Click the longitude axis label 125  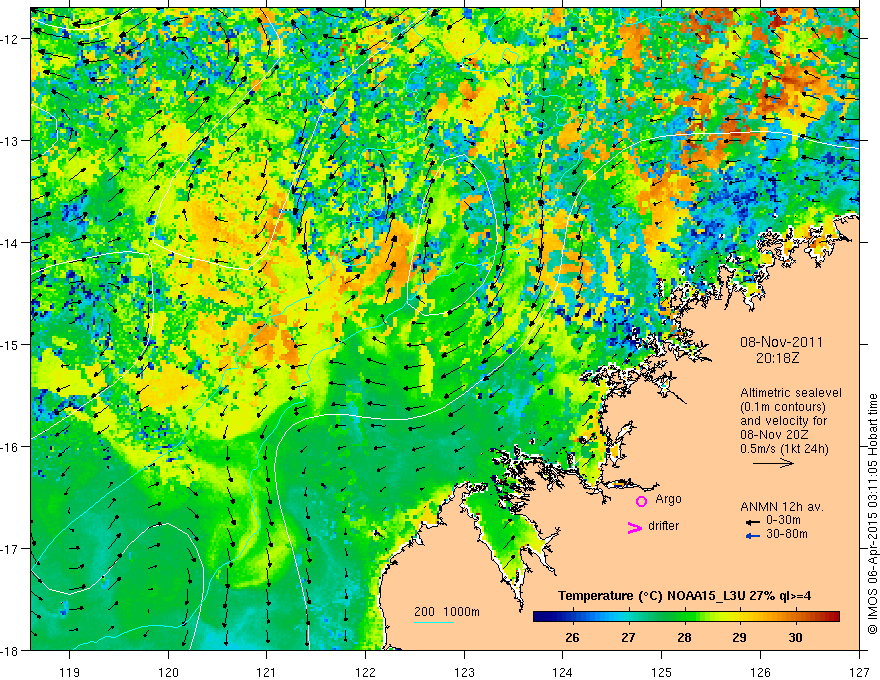click(662, 672)
